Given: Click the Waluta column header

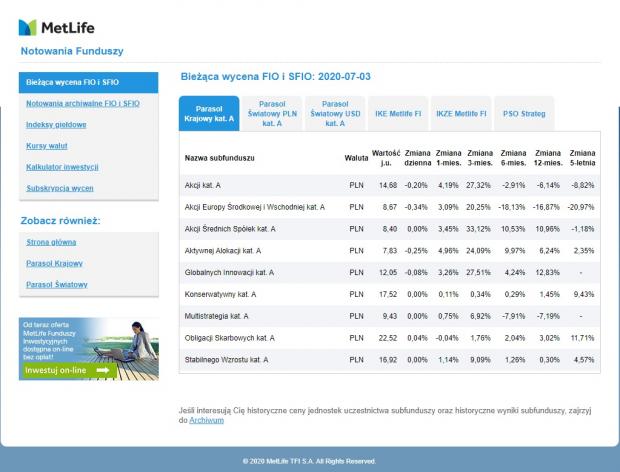Looking at the screenshot, I should (x=356, y=158).
